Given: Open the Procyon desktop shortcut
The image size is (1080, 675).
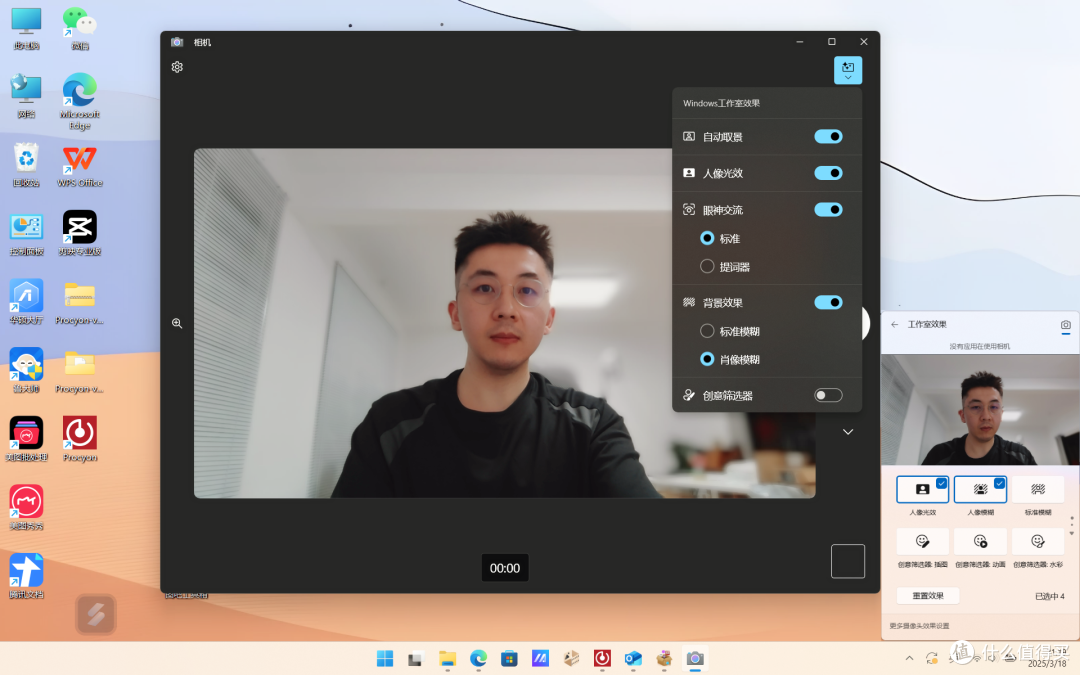Looking at the screenshot, I should pyautogui.click(x=80, y=439).
